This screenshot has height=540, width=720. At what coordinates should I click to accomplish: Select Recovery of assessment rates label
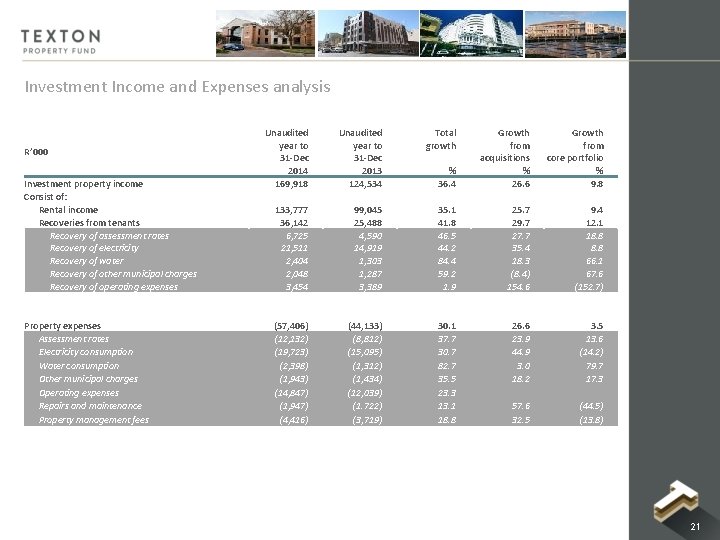[109, 236]
